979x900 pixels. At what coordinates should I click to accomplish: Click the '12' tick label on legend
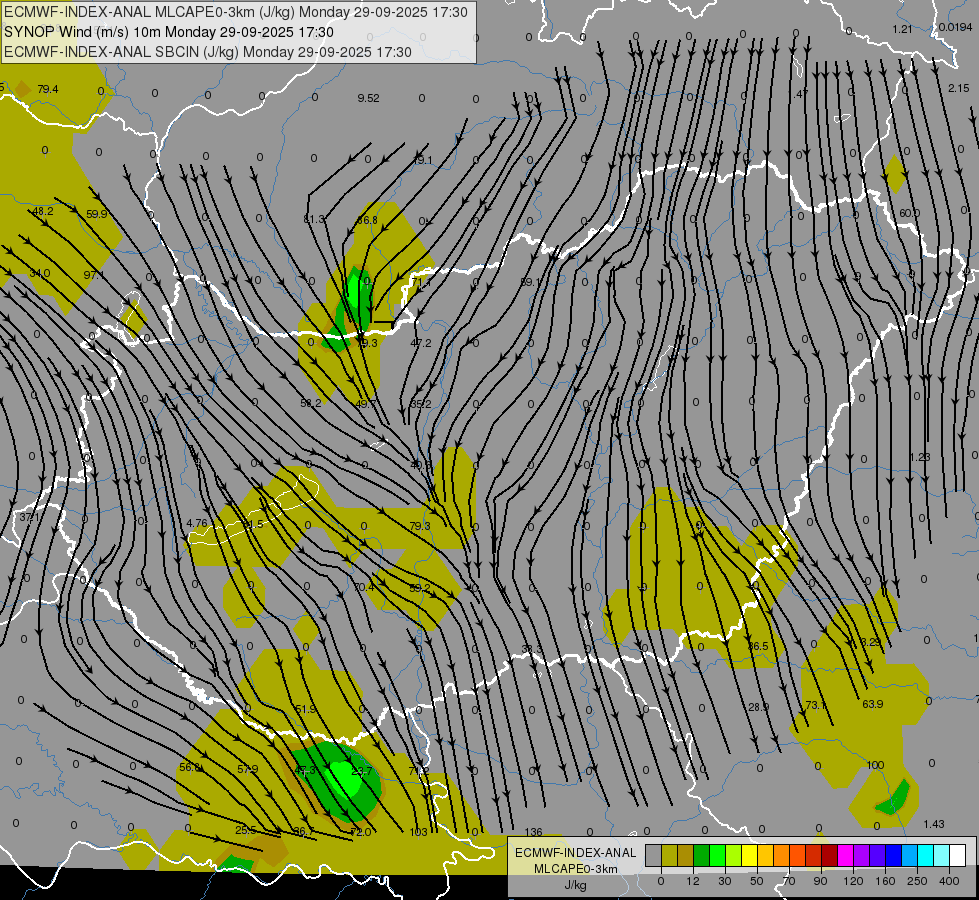[x=693, y=881]
